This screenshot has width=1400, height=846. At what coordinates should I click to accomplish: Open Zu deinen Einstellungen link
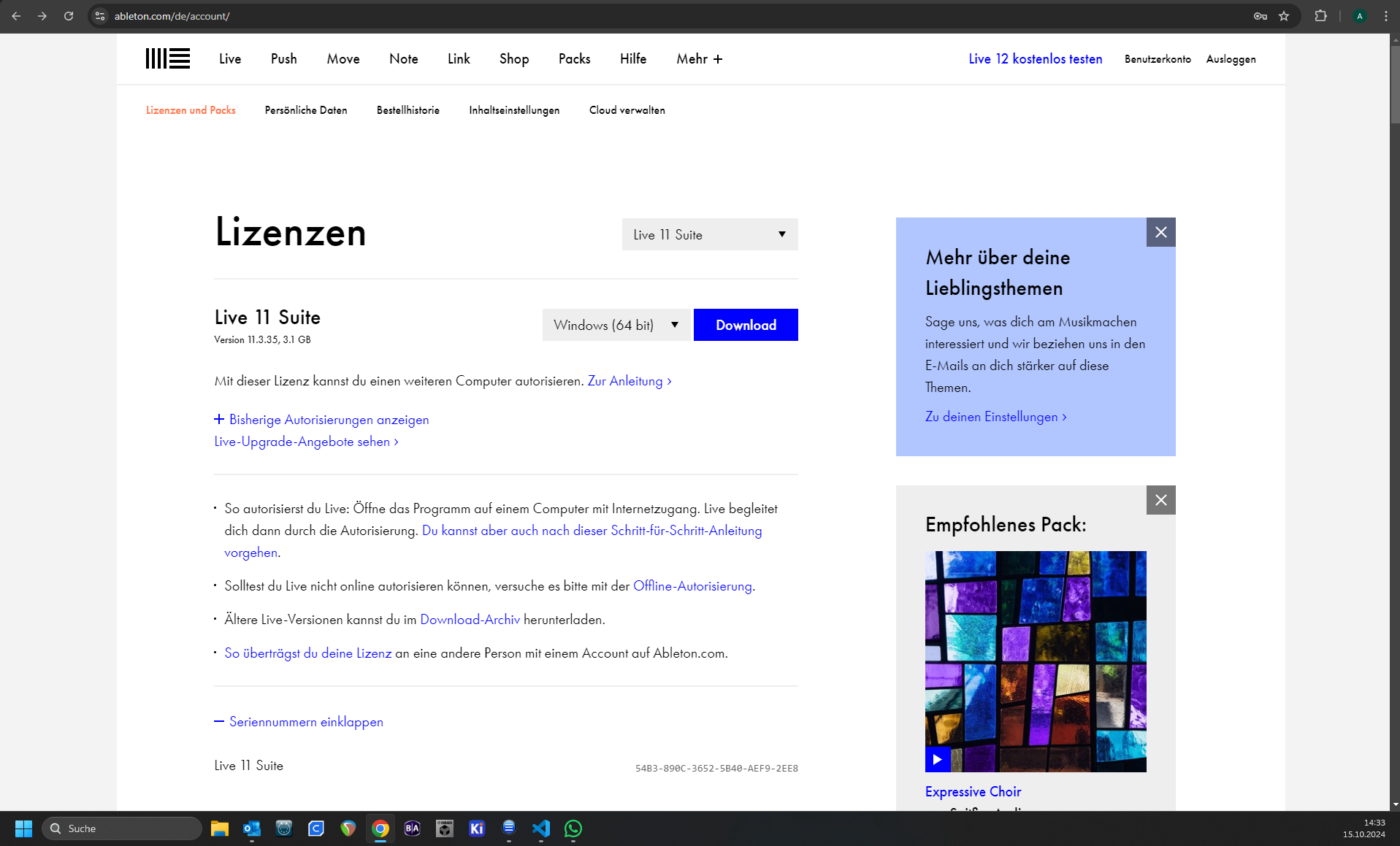[996, 417]
